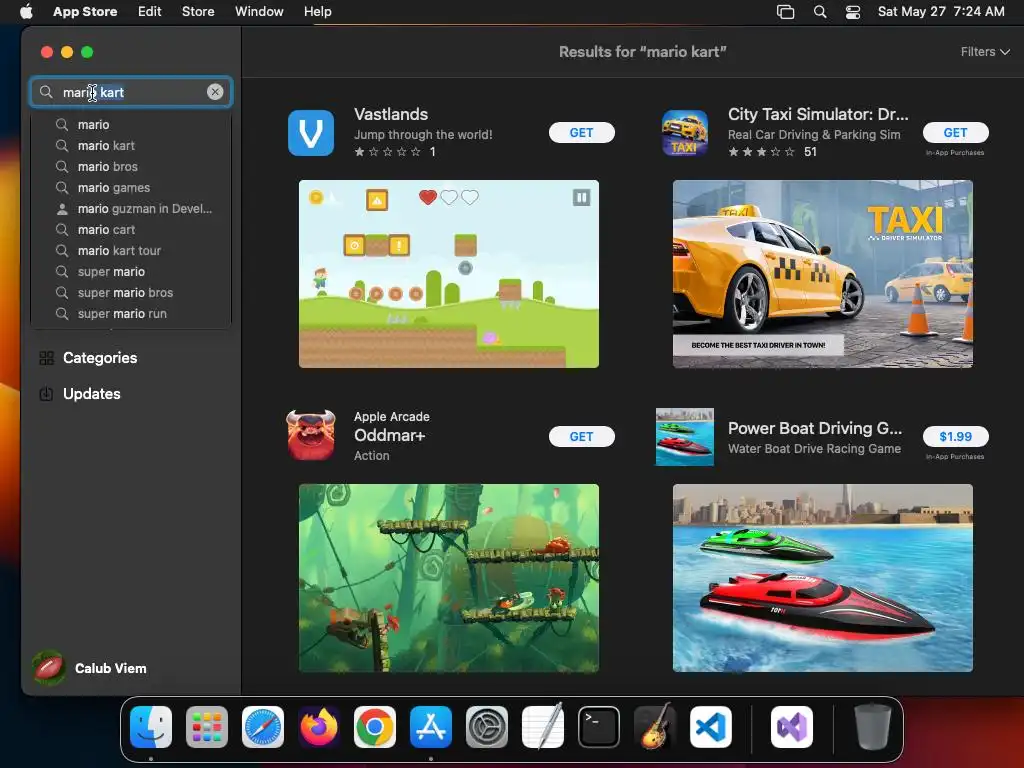Image resolution: width=1024 pixels, height=768 pixels.
Task: Click the Vastlands title text
Action: tap(391, 114)
